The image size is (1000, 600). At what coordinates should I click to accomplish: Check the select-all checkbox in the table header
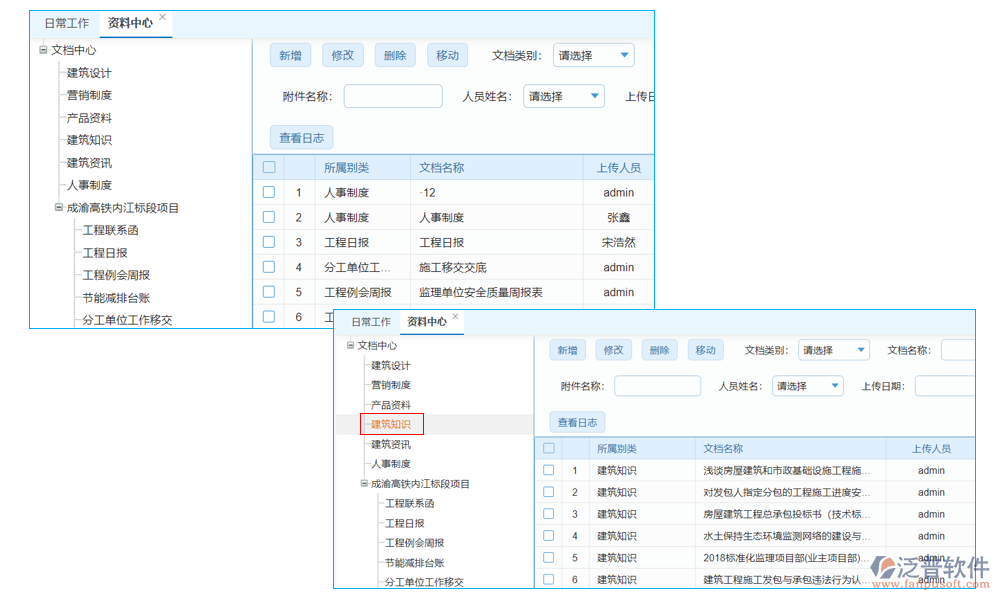(x=548, y=448)
